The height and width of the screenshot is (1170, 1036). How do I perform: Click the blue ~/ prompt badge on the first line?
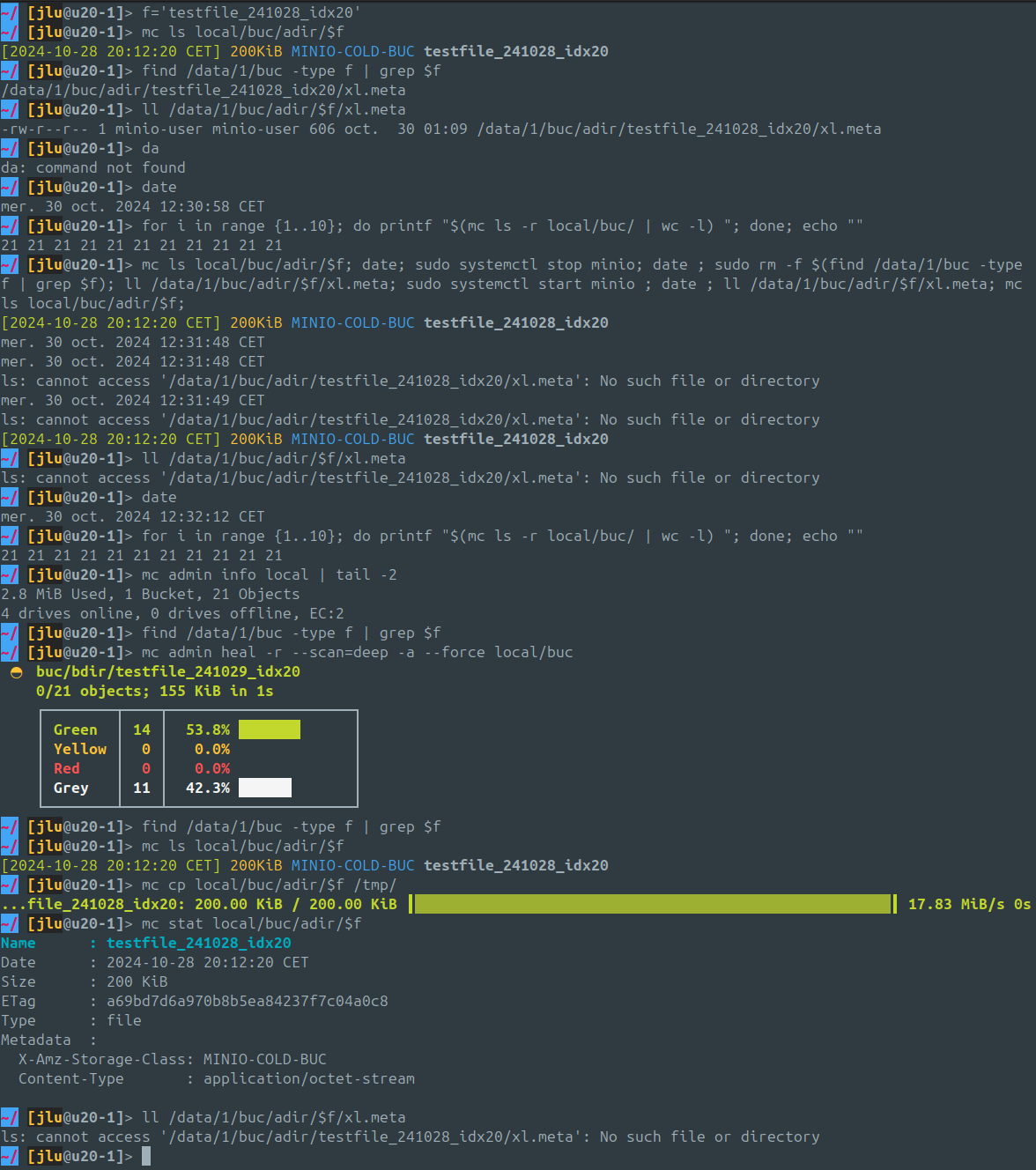10,12
